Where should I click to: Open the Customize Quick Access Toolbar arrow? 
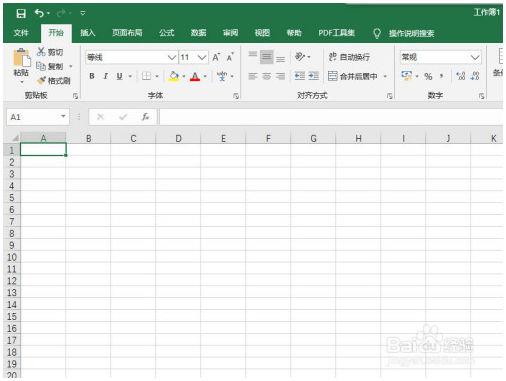coord(83,13)
